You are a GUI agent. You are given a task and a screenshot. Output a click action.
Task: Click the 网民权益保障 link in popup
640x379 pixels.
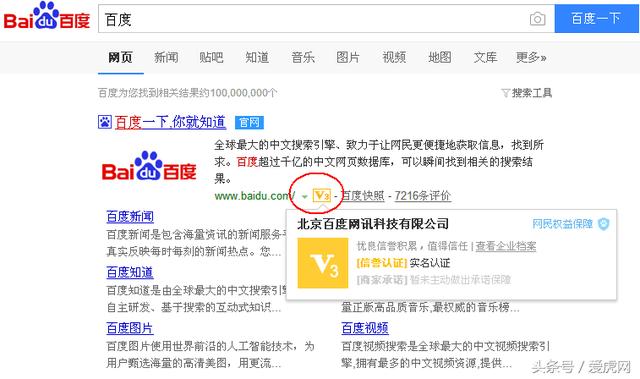(x=562, y=224)
